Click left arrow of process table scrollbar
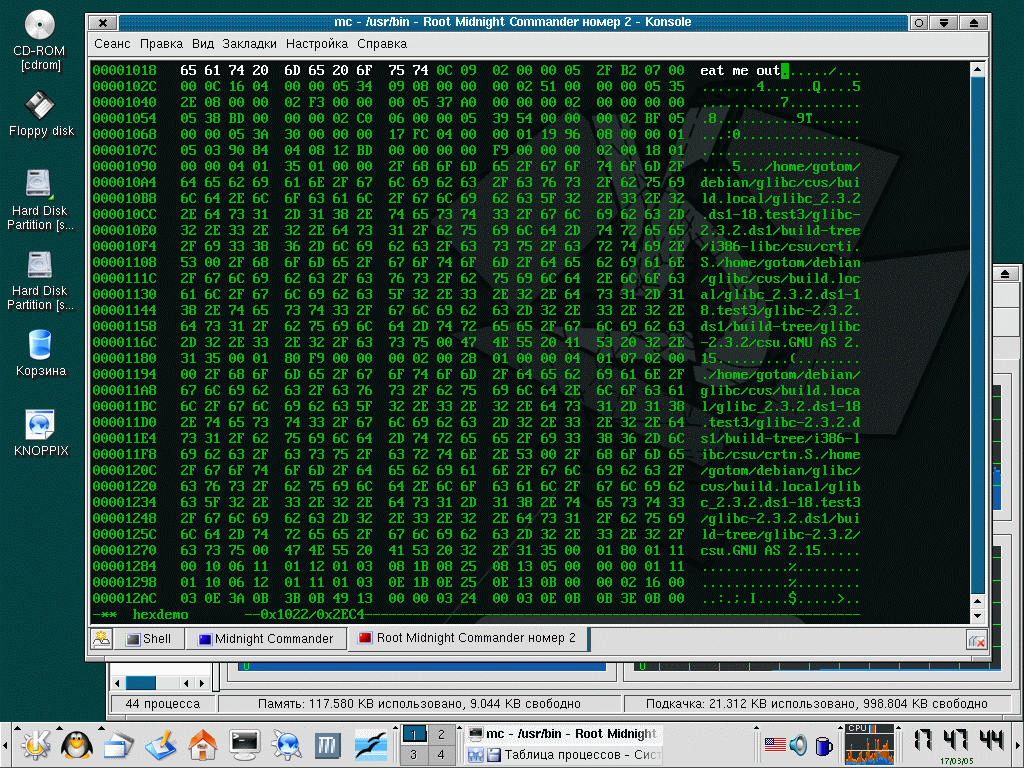 (x=117, y=683)
